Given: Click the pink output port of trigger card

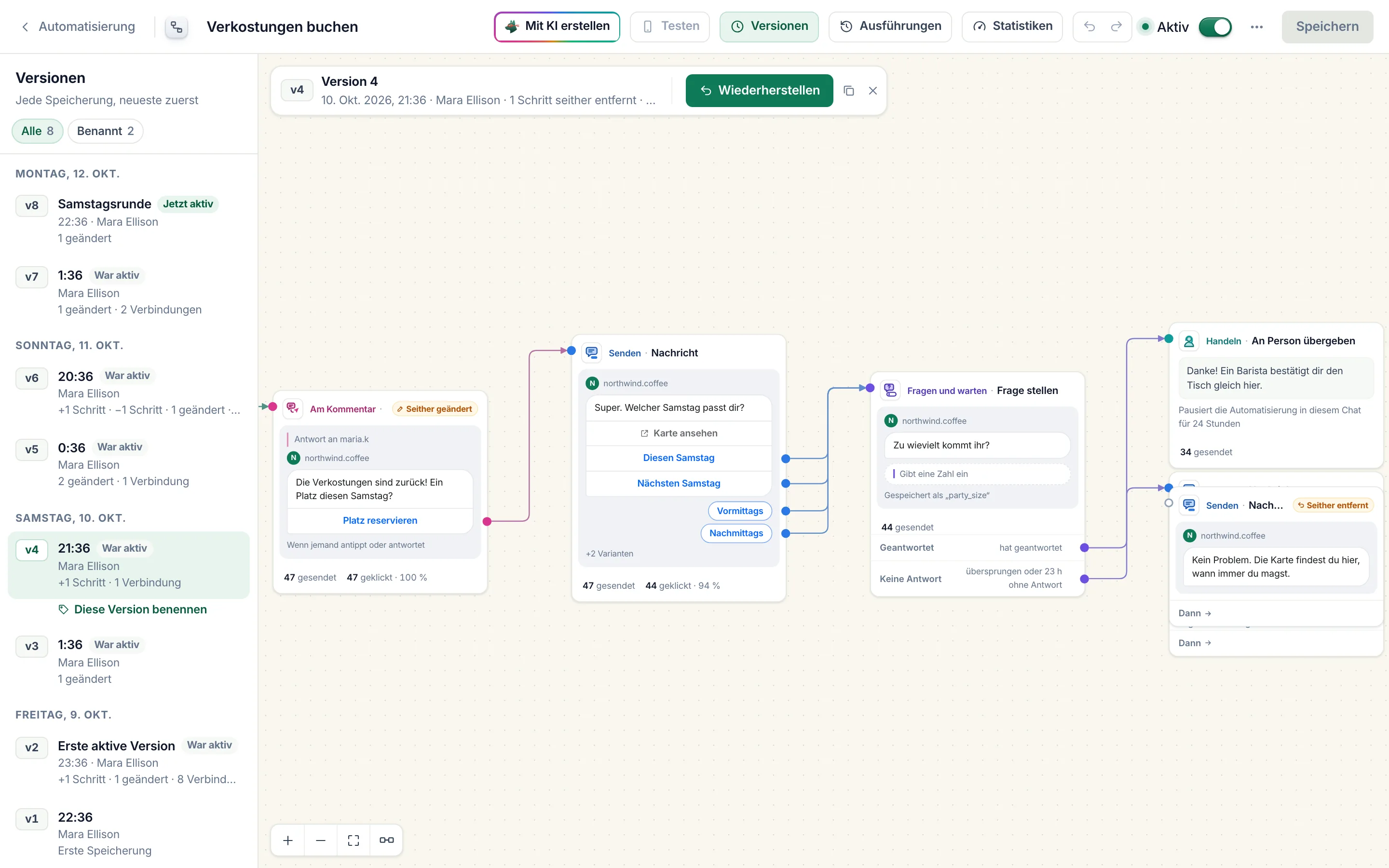Looking at the screenshot, I should coord(487,521).
